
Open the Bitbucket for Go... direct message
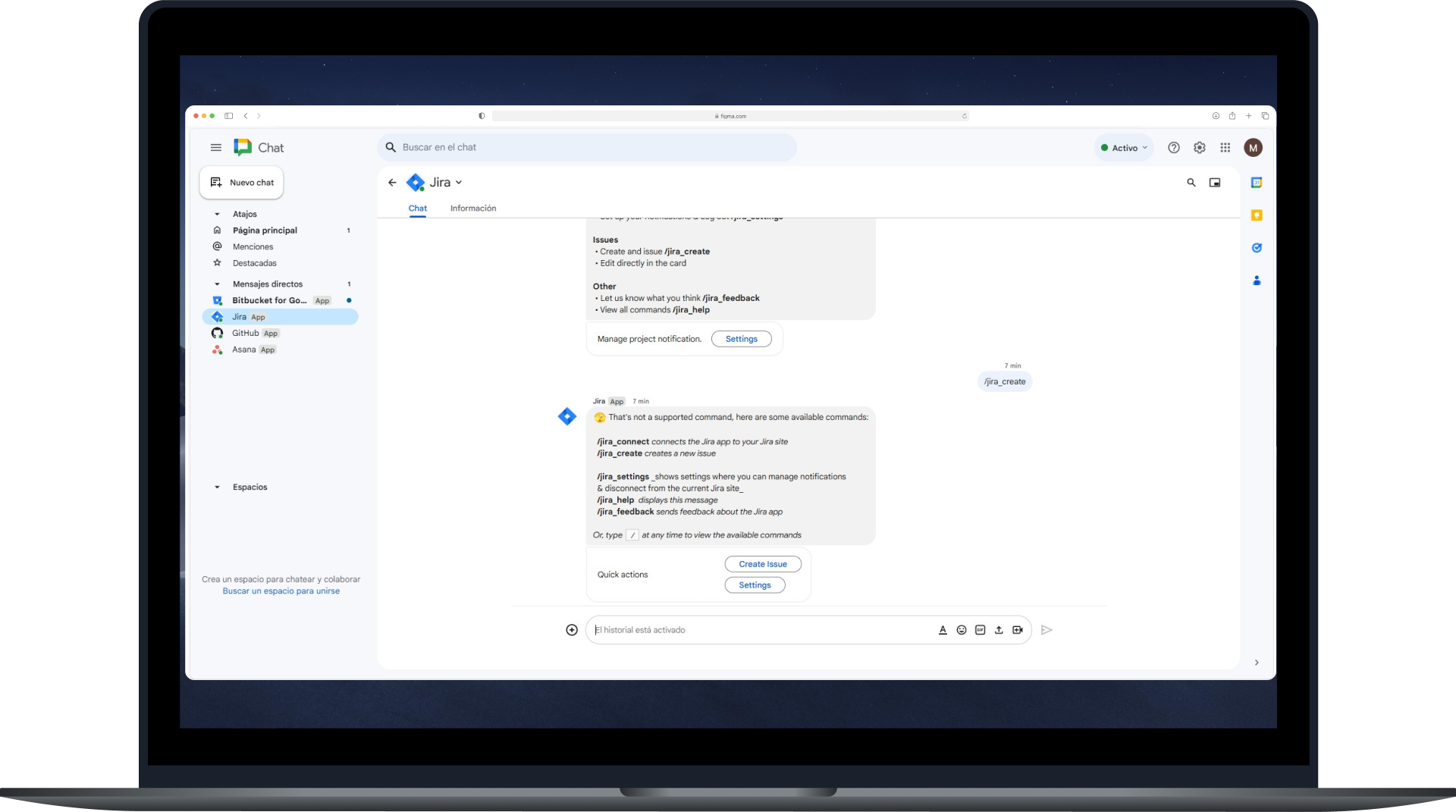(x=281, y=301)
